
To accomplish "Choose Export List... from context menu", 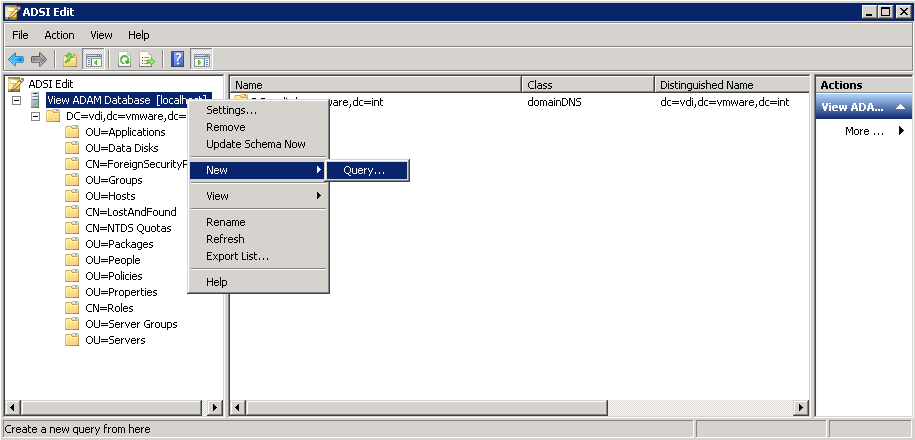I will pyautogui.click(x=259, y=256).
